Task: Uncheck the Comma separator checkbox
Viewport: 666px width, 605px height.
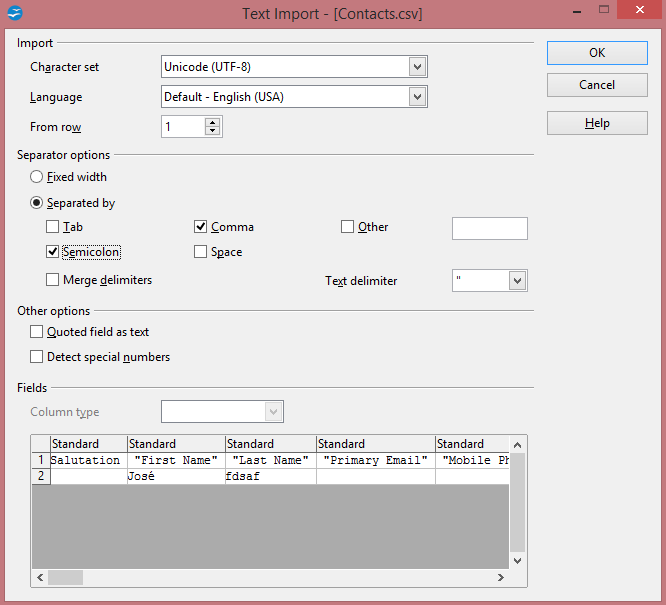Action: click(201, 227)
